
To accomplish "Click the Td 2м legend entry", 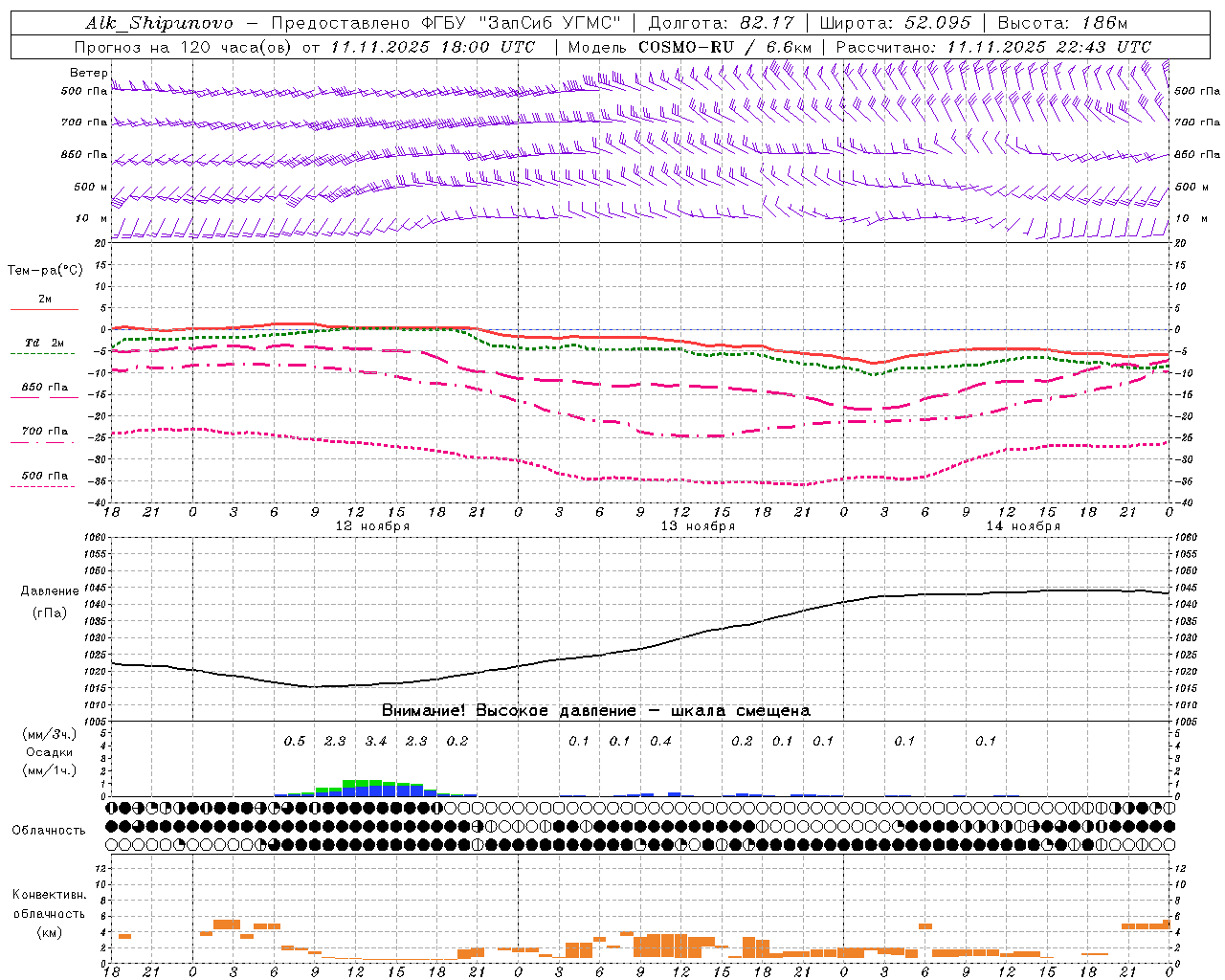I will point(44,343).
